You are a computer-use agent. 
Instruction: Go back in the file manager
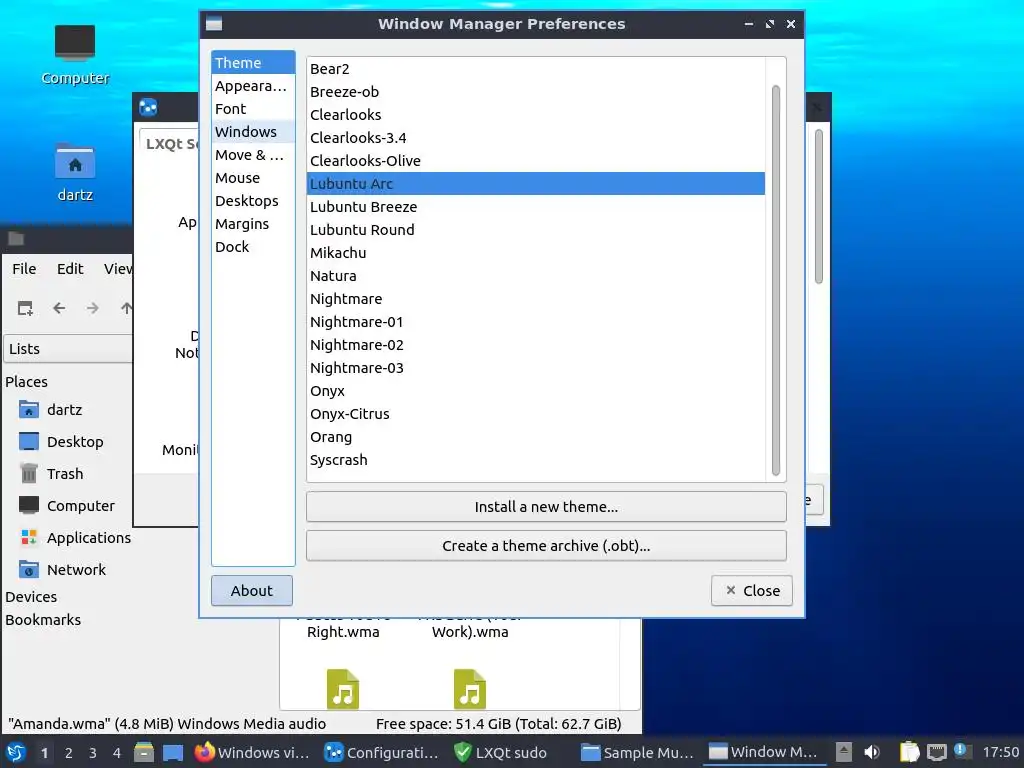(59, 308)
